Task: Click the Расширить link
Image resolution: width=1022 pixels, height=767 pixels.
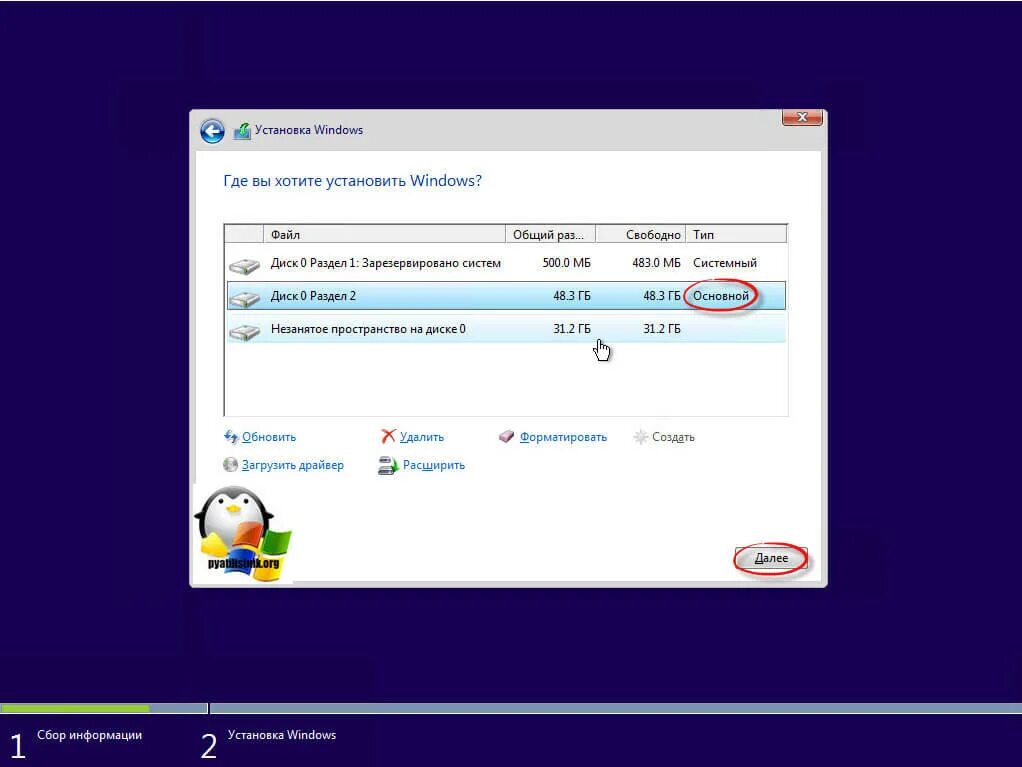Action: [433, 465]
